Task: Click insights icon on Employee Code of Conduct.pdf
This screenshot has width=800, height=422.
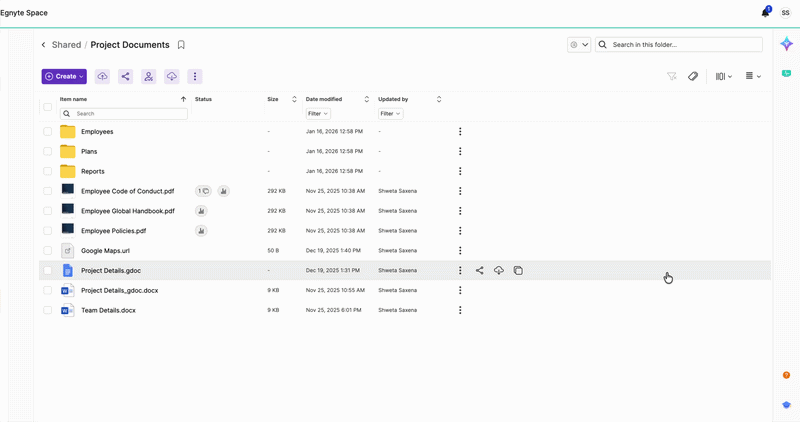Action: pos(223,191)
